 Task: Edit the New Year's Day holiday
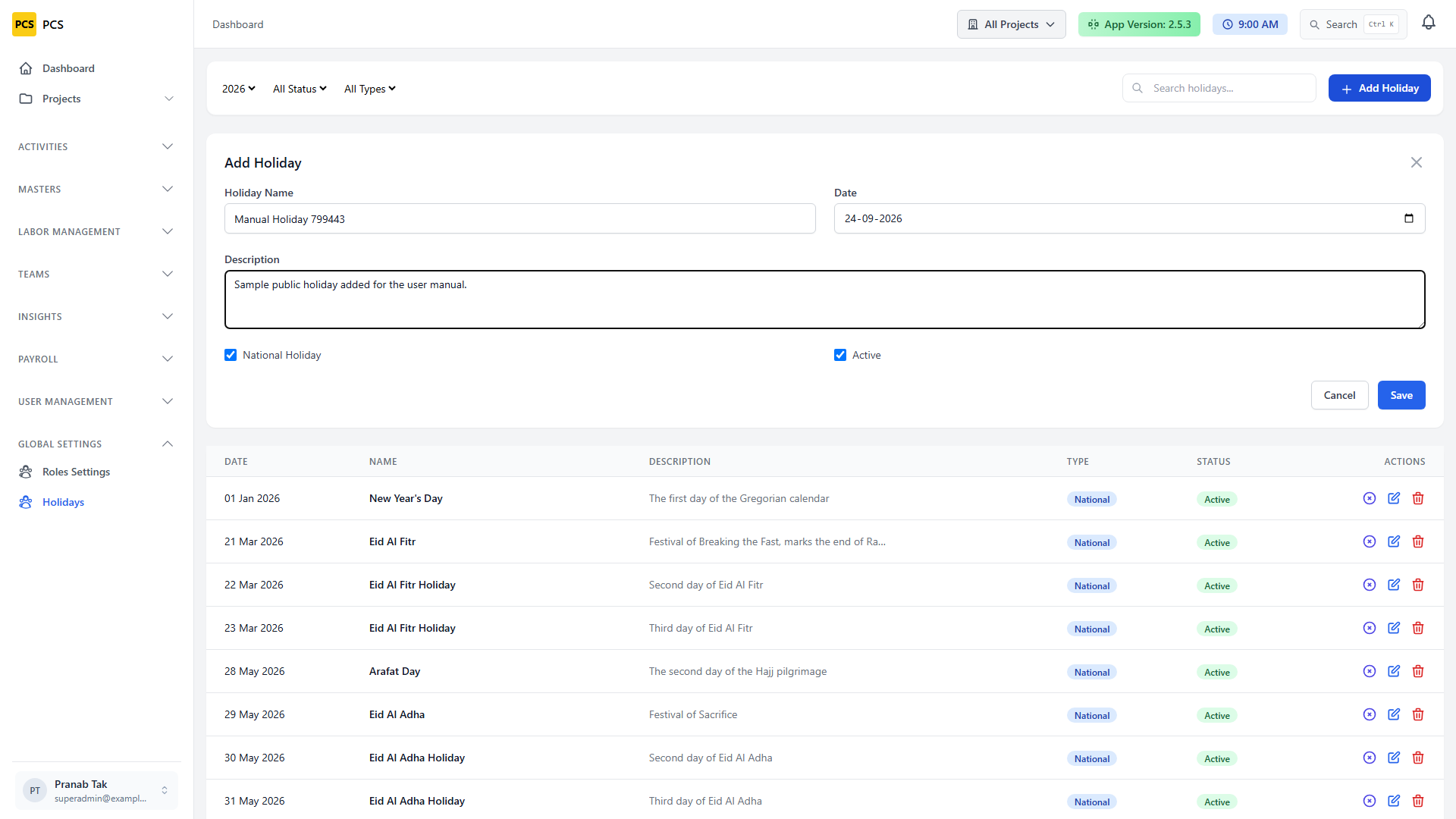coord(1394,498)
